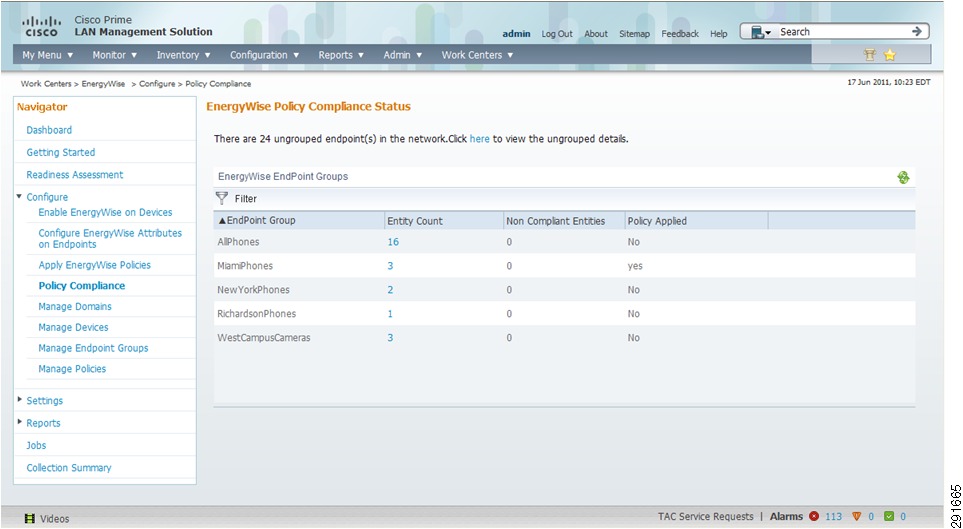The height and width of the screenshot is (529, 963).
Task: Select Apply EnergyWise Policies
Action: tap(95, 265)
